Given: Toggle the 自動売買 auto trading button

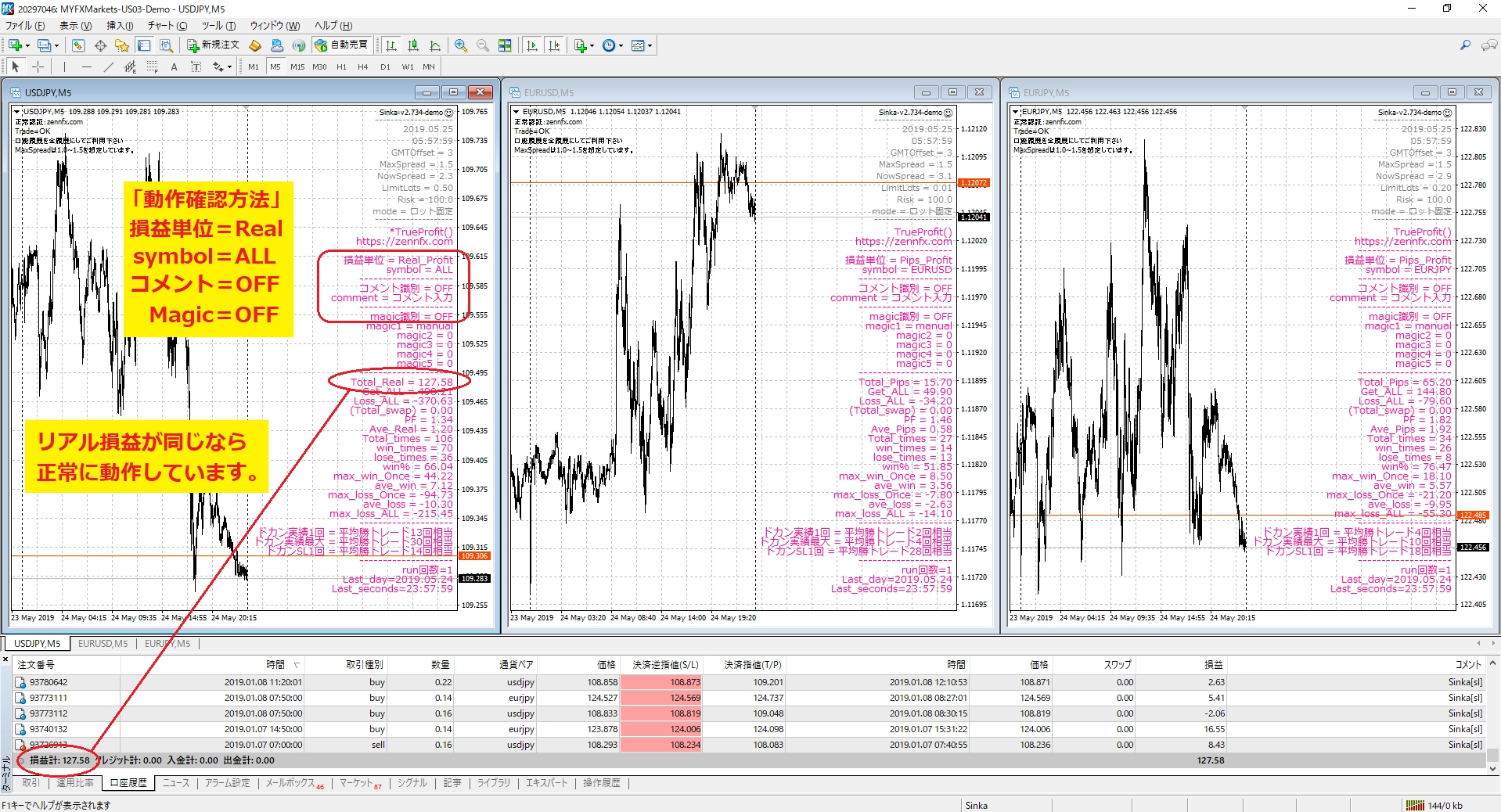Looking at the screenshot, I should [x=341, y=45].
